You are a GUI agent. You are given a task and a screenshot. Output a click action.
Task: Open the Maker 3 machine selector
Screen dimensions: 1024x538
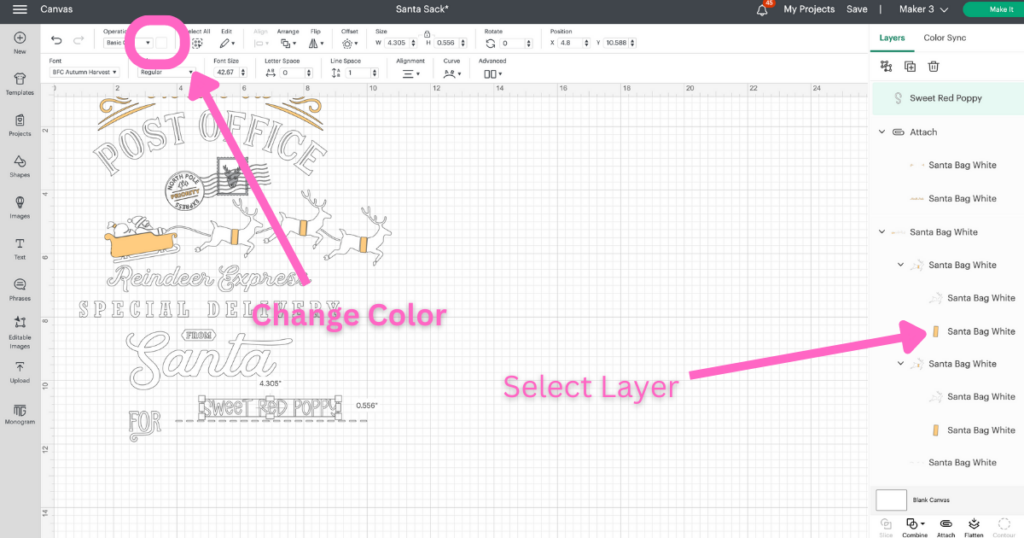click(923, 9)
